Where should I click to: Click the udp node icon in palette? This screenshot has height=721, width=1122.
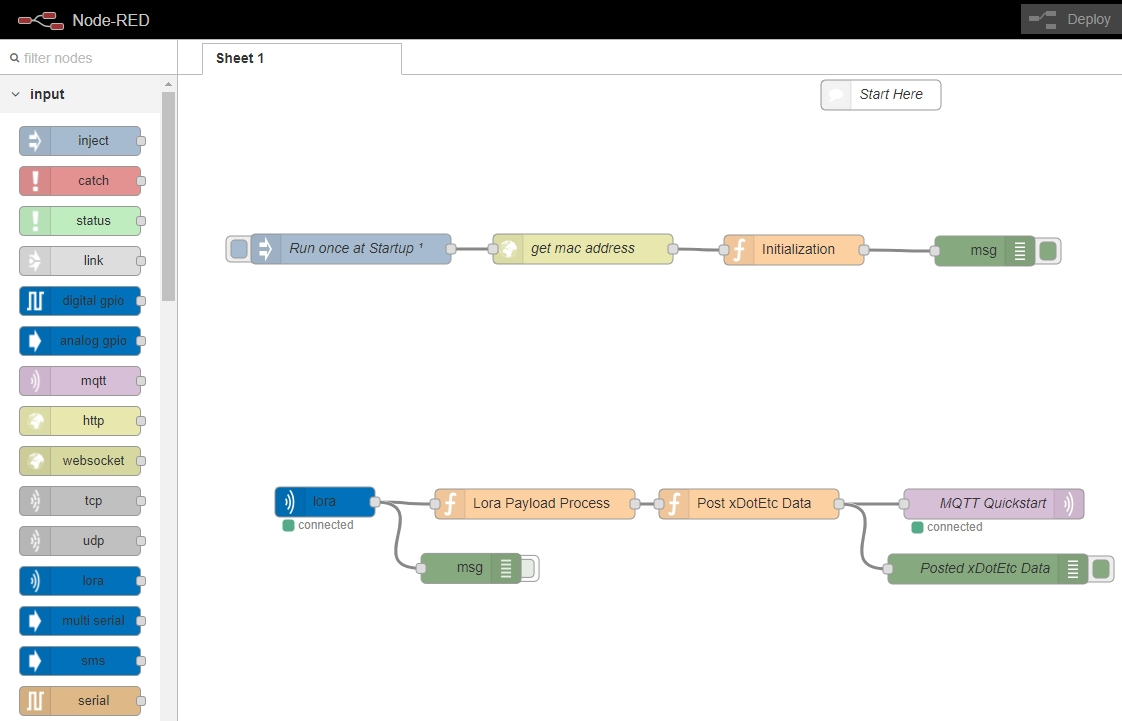click(35, 541)
